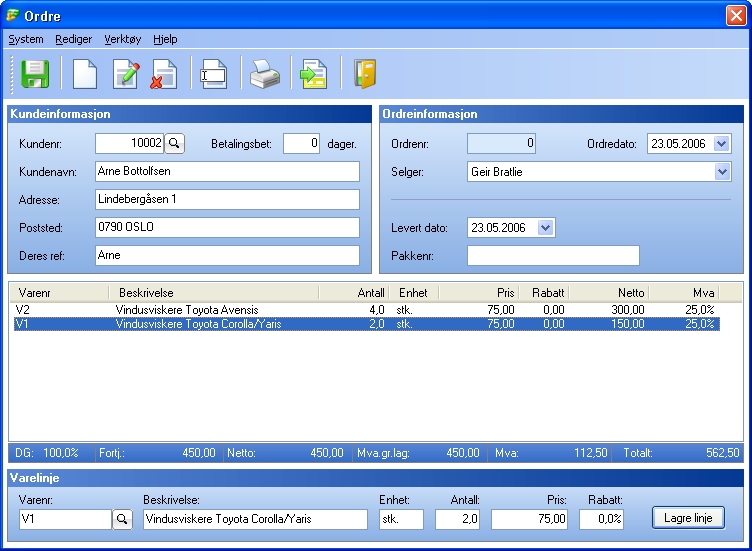Image resolution: width=752 pixels, height=551 pixels.
Task: Open item lookup next to Varenr field
Action: [122, 519]
